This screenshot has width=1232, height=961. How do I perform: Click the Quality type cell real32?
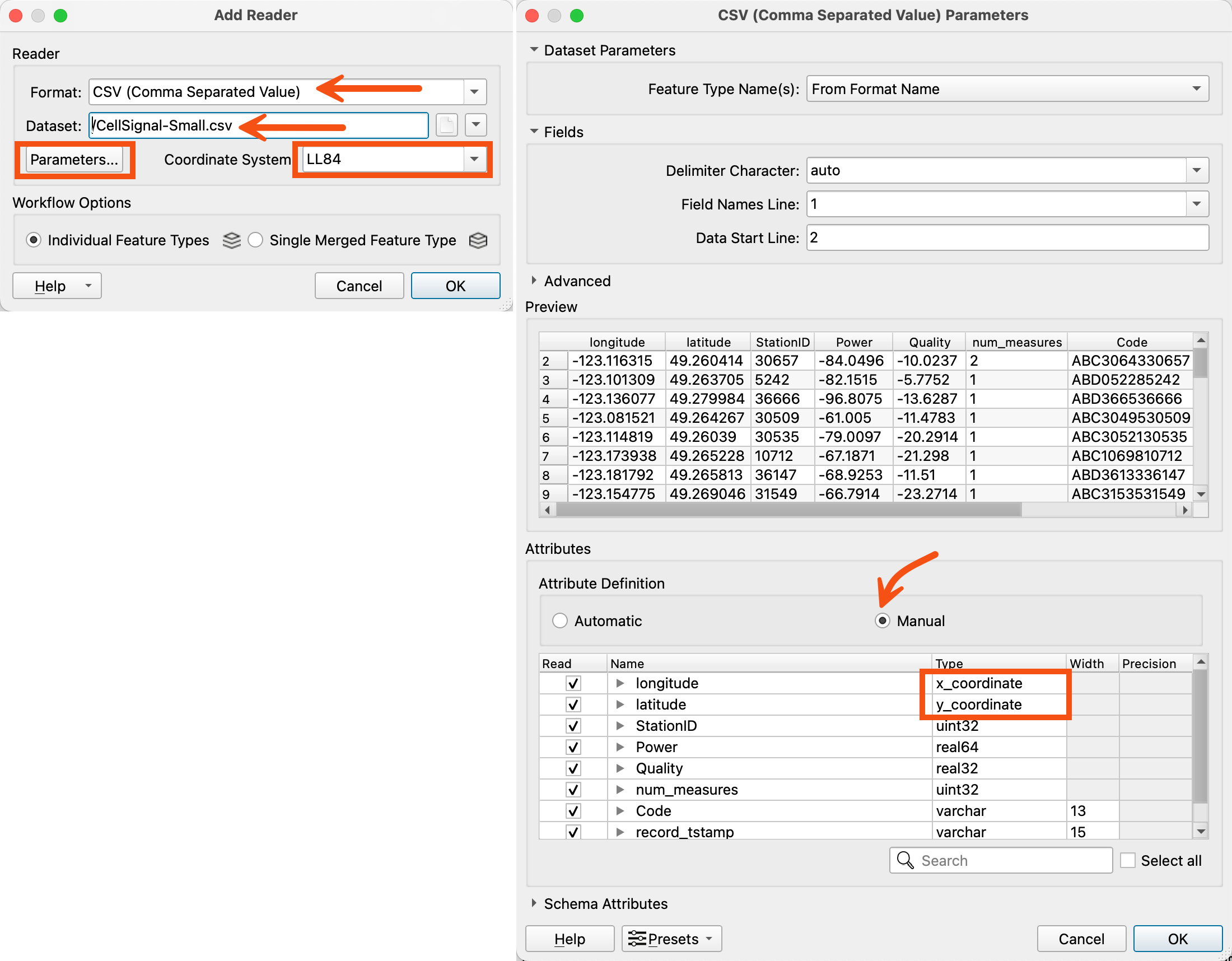pos(998,769)
